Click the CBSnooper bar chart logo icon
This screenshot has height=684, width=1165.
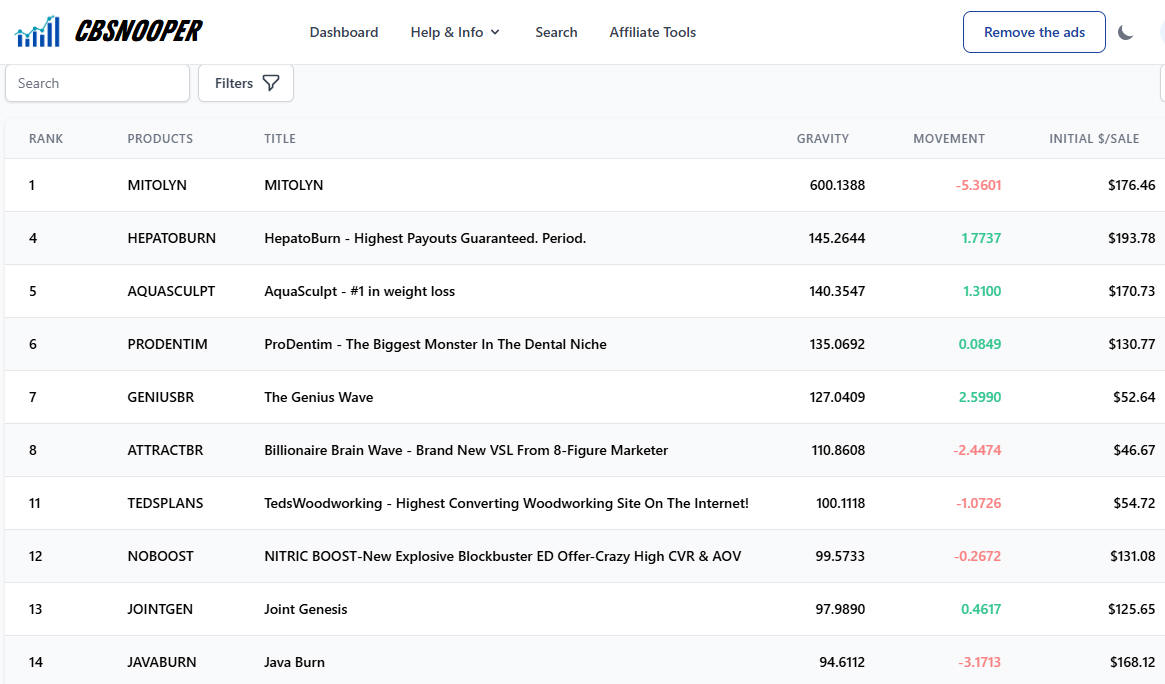37,32
